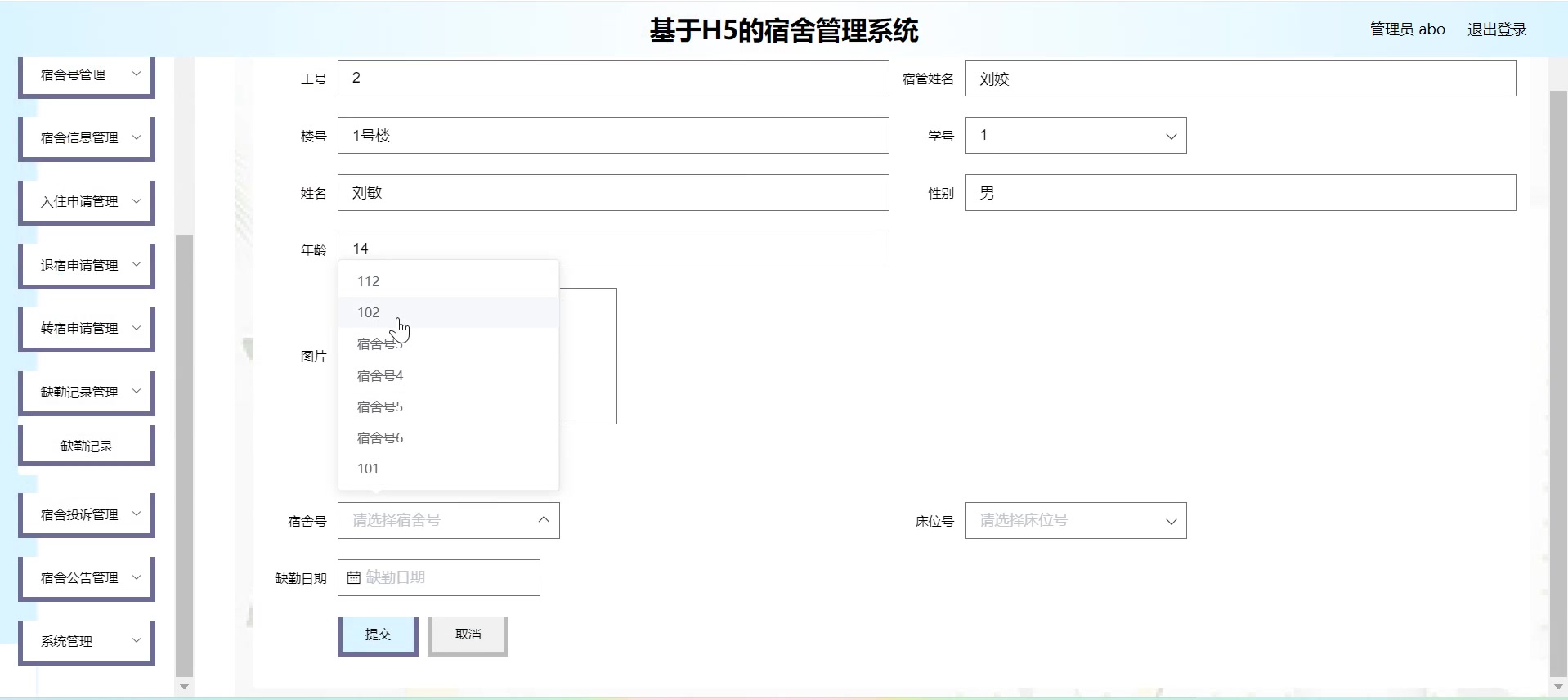The image size is (1568, 700).
Task: Click into the 年龄 input field
Action: pyautogui.click(x=613, y=249)
